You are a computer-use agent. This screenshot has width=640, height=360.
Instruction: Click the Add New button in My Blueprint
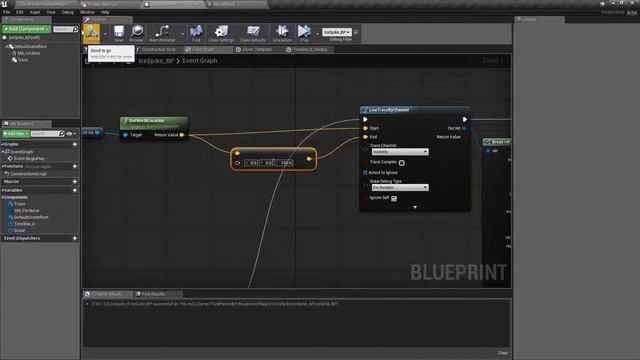click(x=16, y=133)
